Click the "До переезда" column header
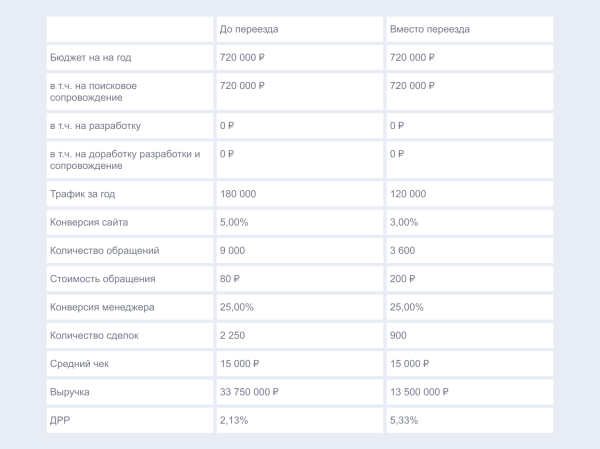 click(249, 29)
